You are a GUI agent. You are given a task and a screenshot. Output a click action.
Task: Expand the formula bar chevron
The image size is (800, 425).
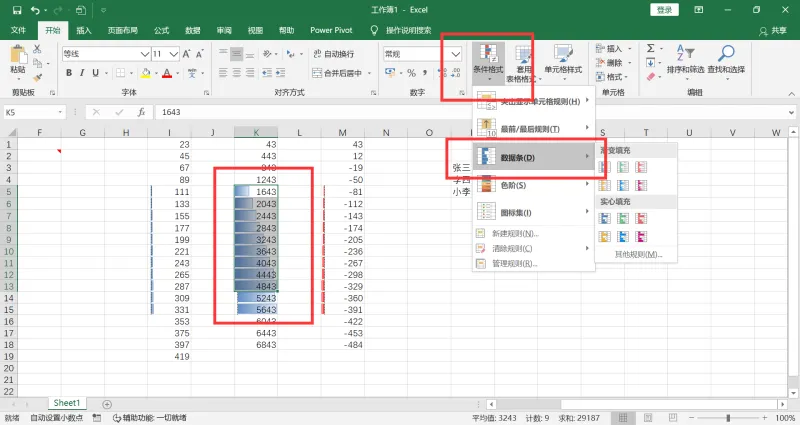791,112
